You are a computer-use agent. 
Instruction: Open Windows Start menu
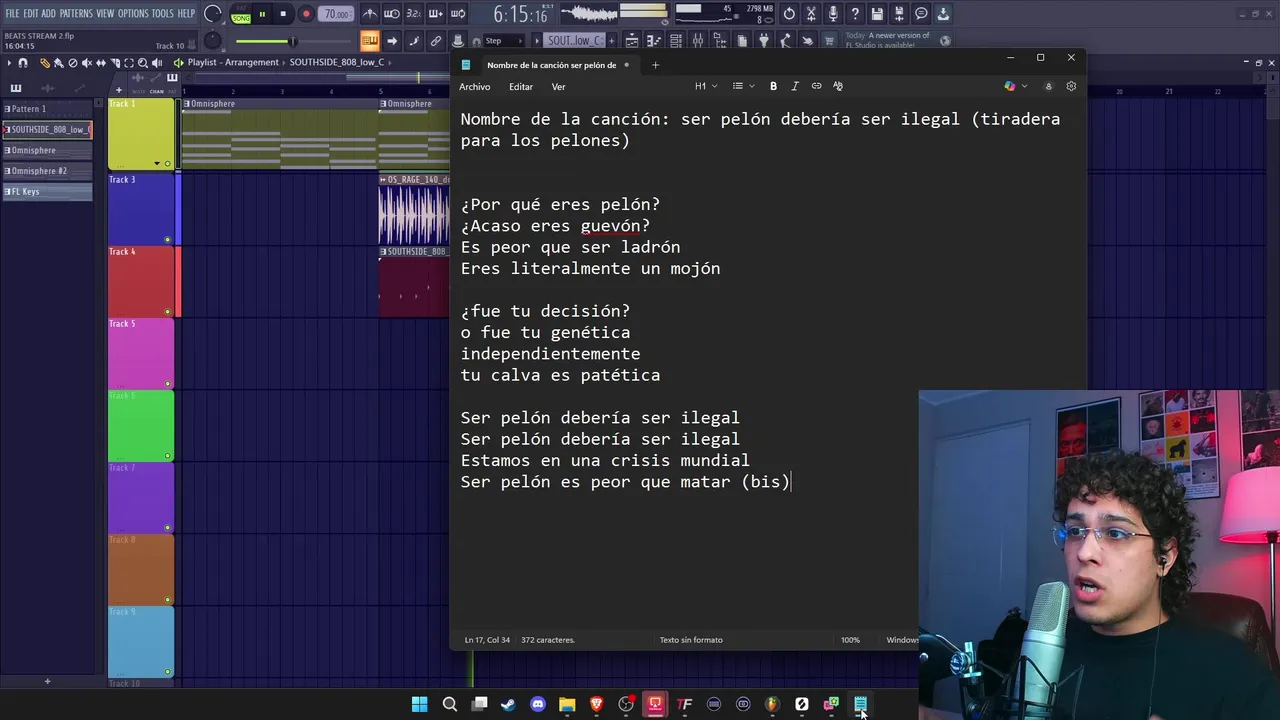point(420,704)
